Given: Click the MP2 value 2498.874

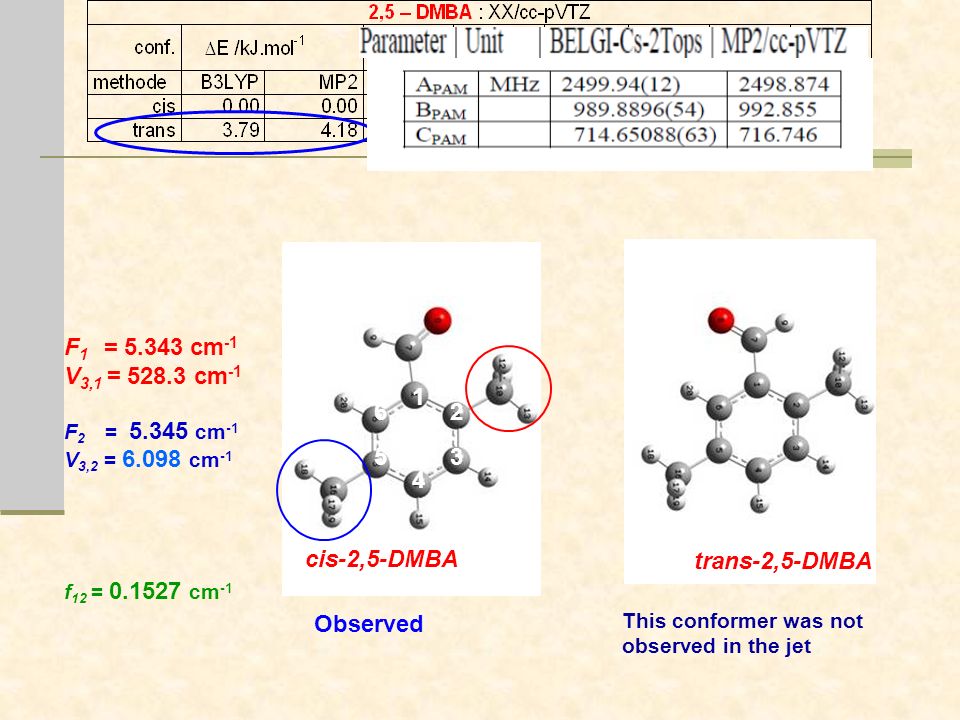Looking at the screenshot, I should pos(784,84).
